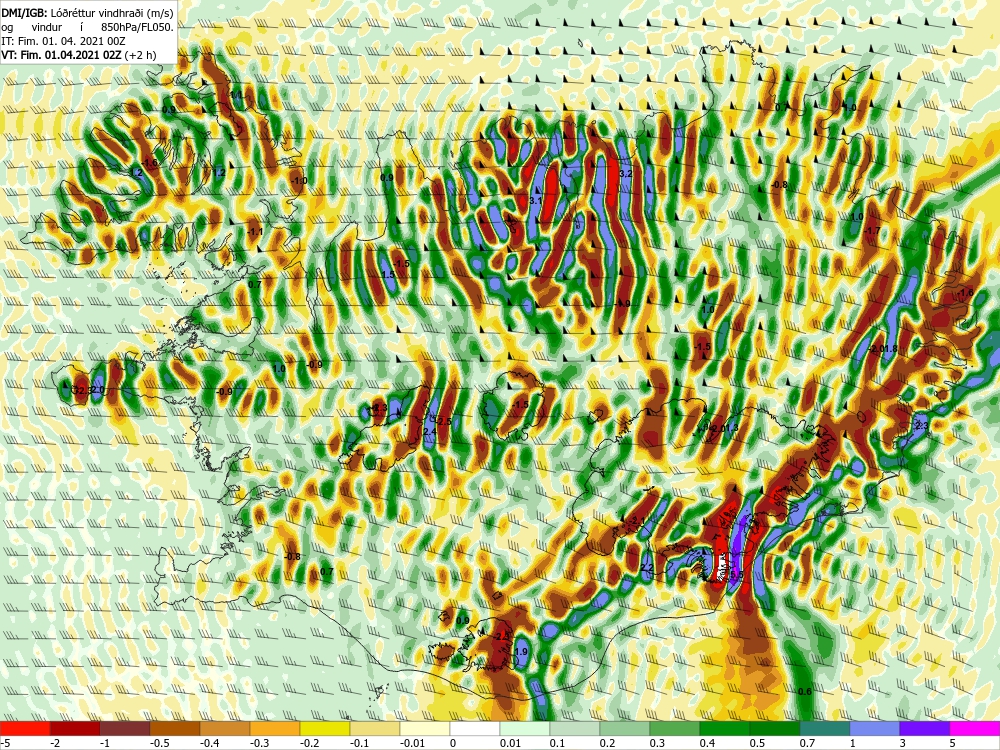The width and height of the screenshot is (1000, 750).
Task: Click the -1.7 value label on the map
Action: 872,230
